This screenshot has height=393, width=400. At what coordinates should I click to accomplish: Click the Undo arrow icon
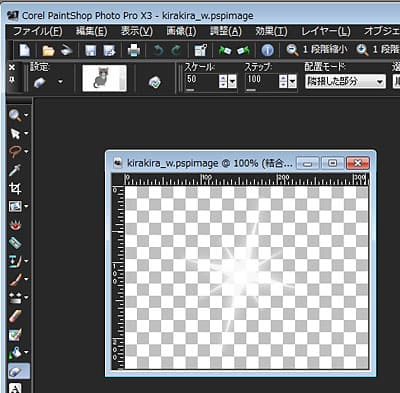point(158,51)
